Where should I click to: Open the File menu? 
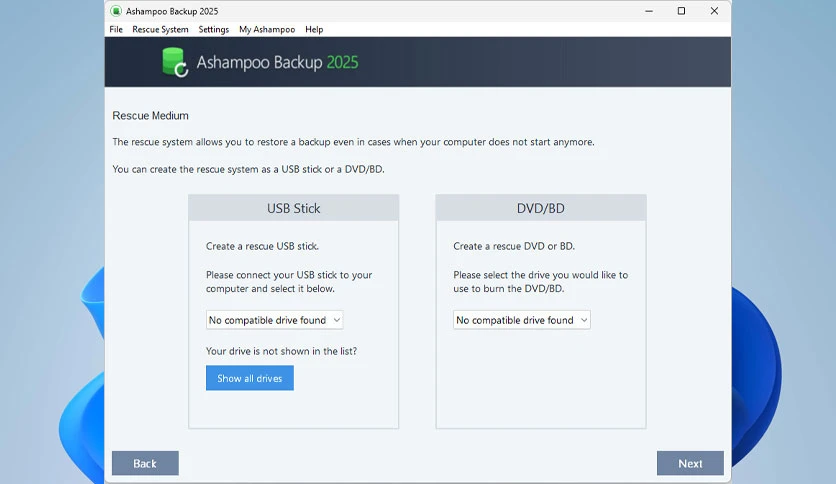coord(116,29)
